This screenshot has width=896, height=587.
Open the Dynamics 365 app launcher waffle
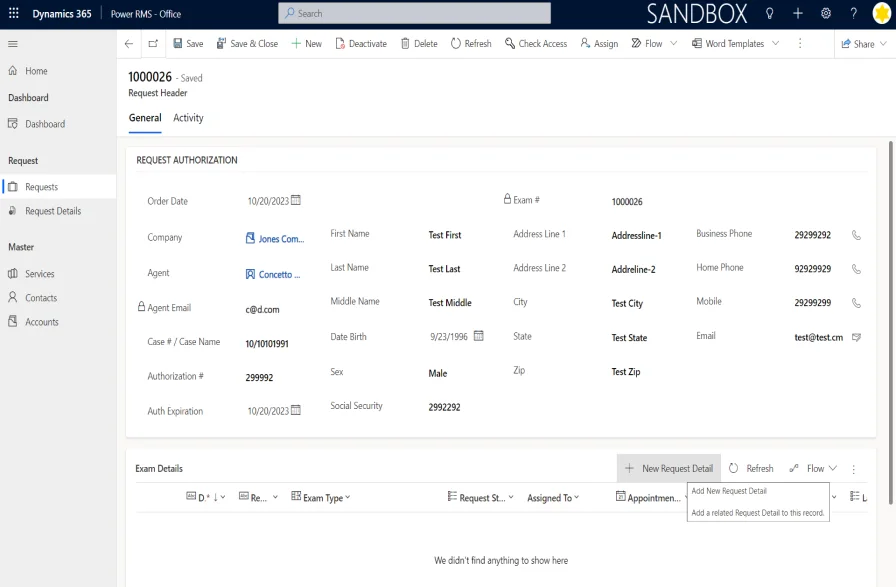[x=13, y=13]
